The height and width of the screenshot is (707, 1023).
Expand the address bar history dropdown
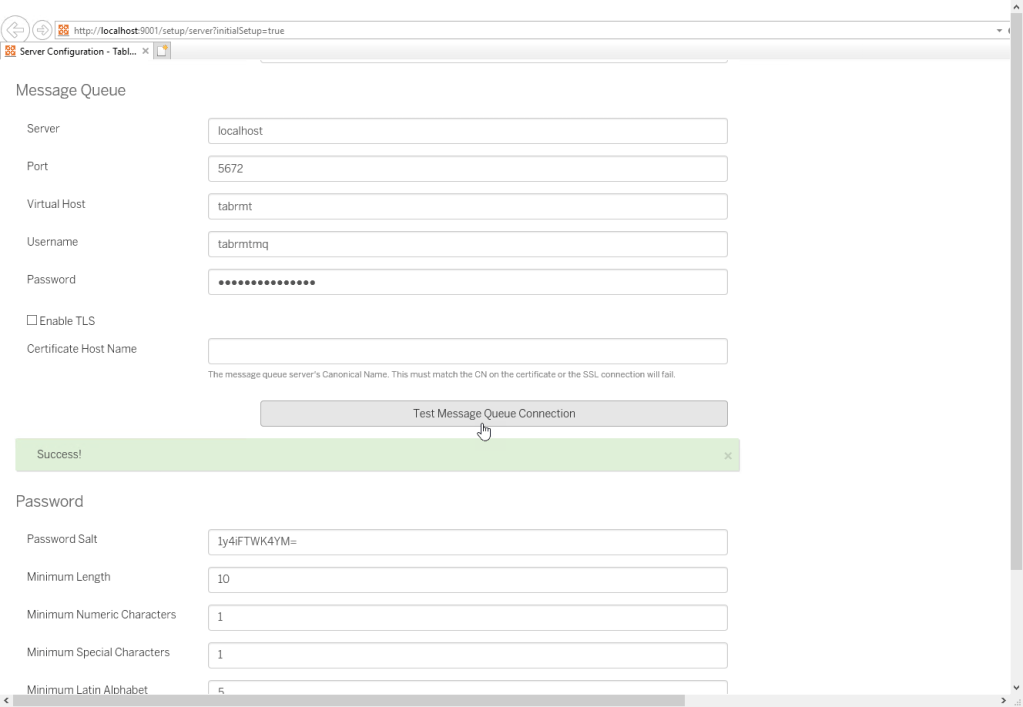point(998,31)
